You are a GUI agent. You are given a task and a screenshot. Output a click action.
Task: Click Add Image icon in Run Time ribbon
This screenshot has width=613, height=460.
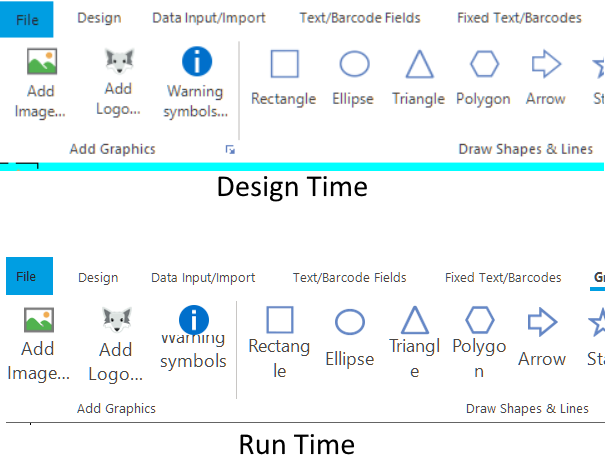pos(38,321)
